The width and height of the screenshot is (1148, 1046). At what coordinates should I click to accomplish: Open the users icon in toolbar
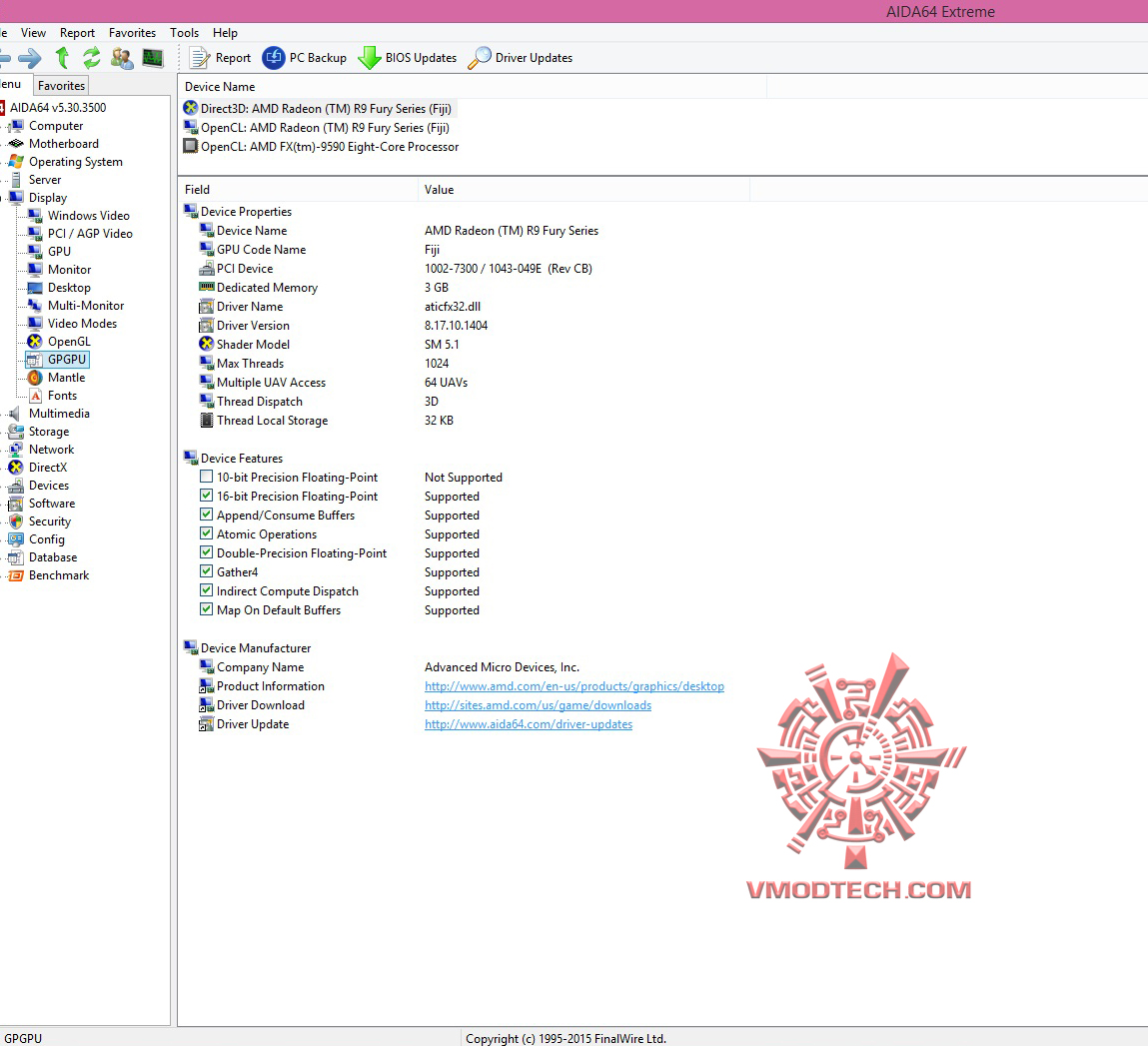click(x=122, y=58)
